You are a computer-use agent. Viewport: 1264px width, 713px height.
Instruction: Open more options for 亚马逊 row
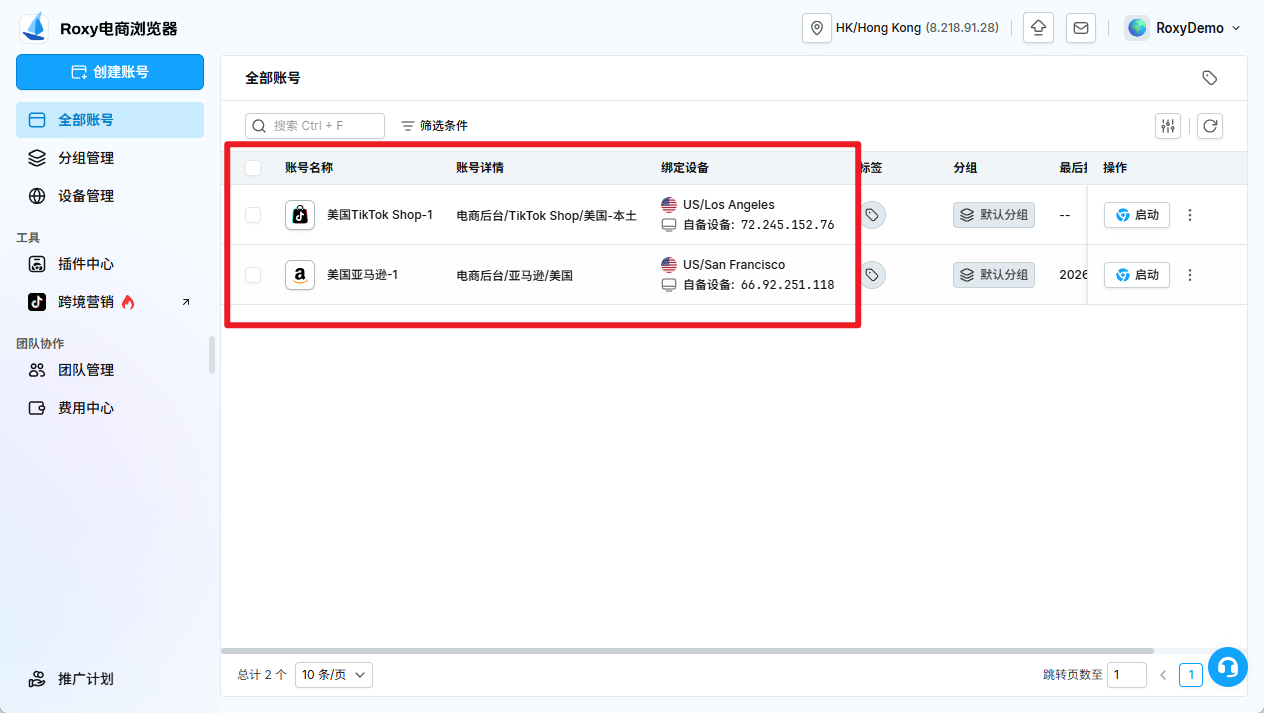[x=1190, y=275]
